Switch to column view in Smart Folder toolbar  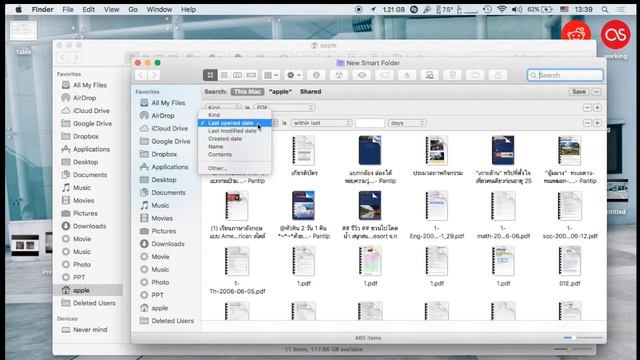tap(237, 75)
